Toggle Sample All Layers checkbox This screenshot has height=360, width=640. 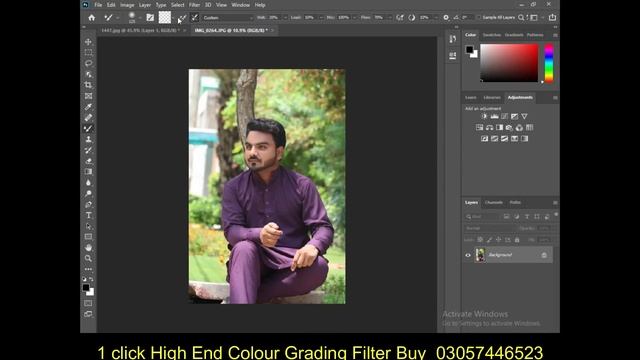tap(479, 18)
